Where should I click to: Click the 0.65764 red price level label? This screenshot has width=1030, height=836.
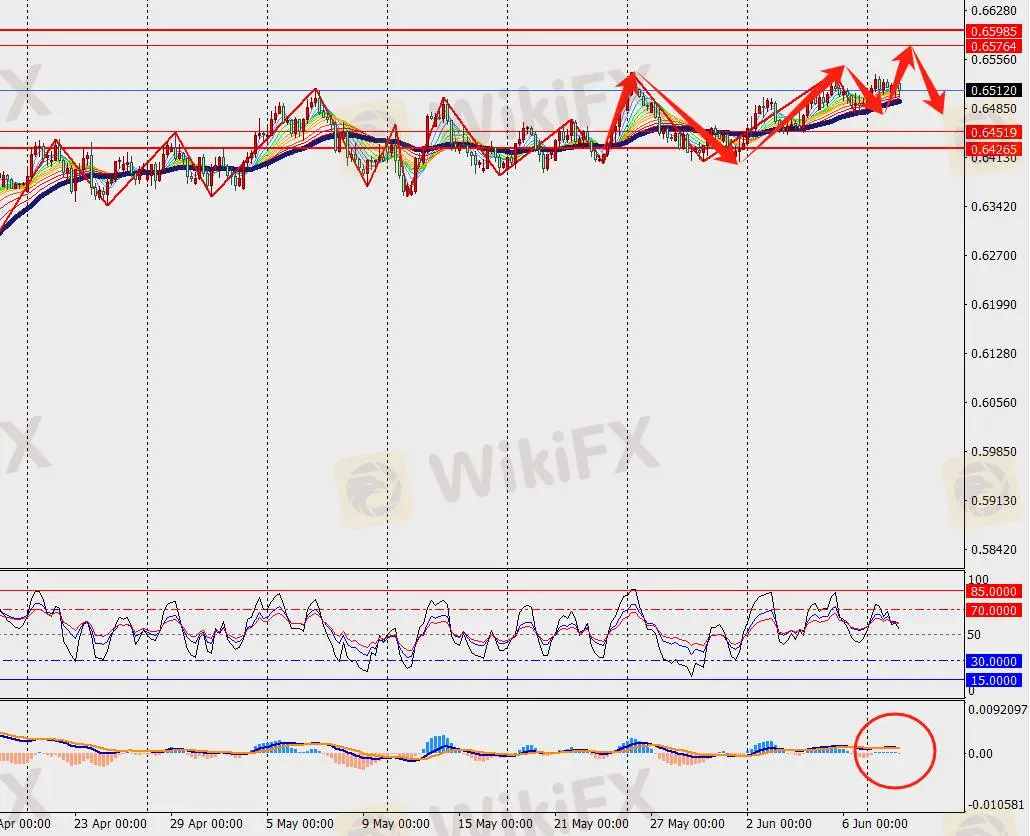tap(994, 46)
